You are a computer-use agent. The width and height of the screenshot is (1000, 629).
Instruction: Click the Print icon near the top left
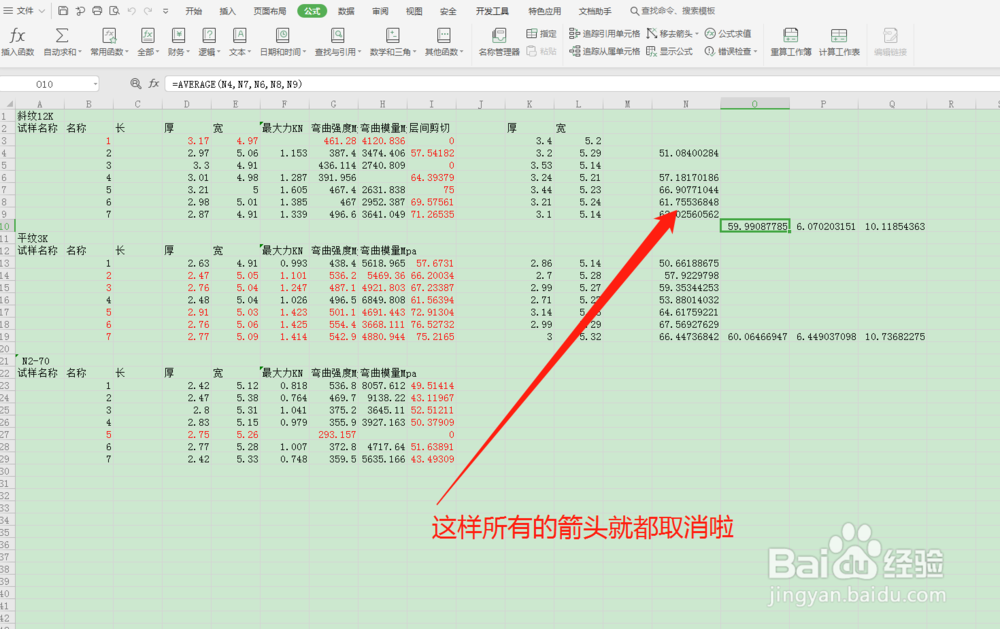[x=96, y=9]
